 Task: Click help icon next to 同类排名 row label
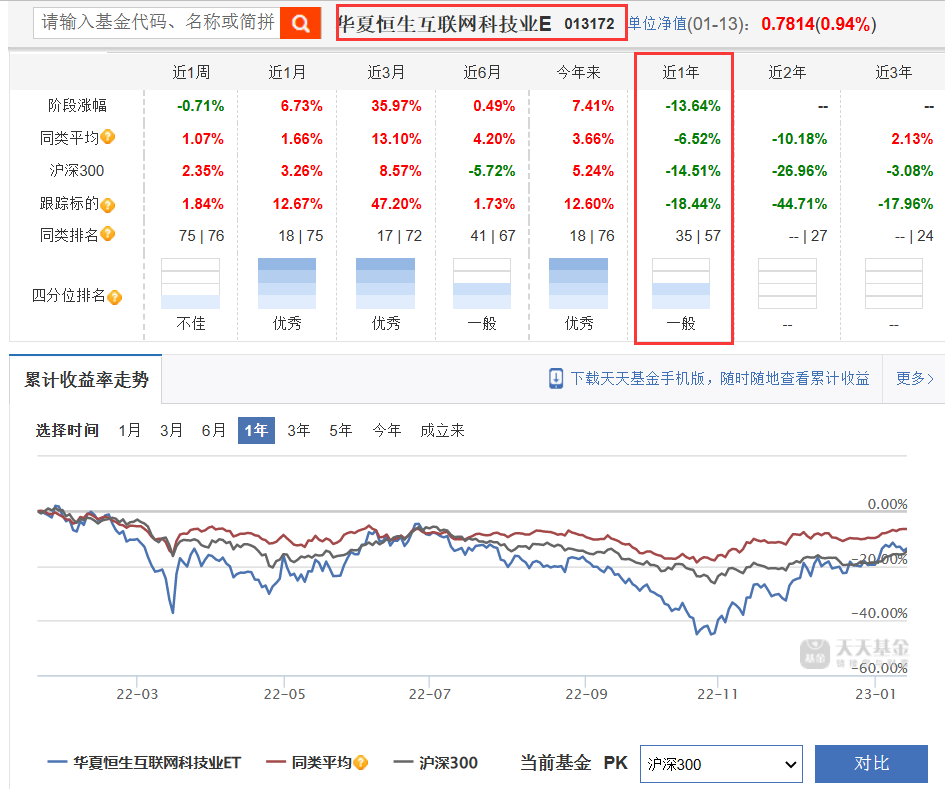[x=108, y=234]
